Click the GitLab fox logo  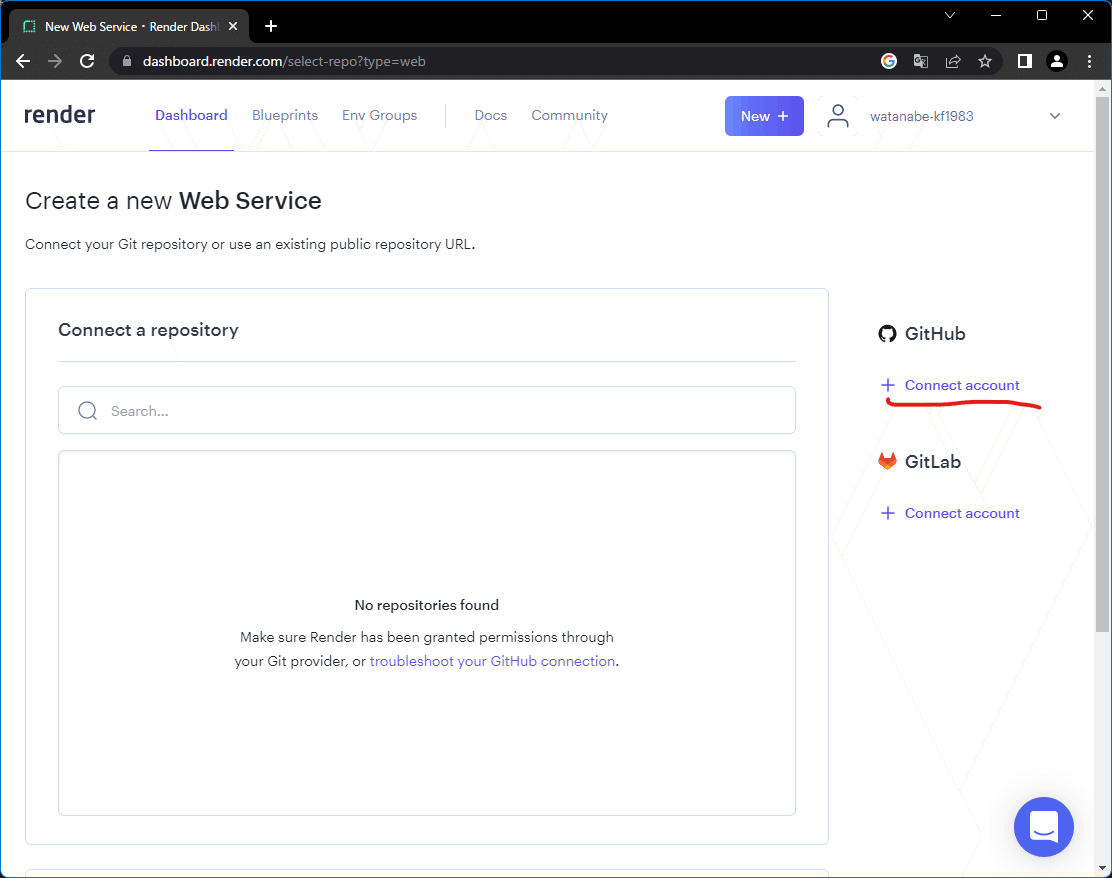pos(887,462)
